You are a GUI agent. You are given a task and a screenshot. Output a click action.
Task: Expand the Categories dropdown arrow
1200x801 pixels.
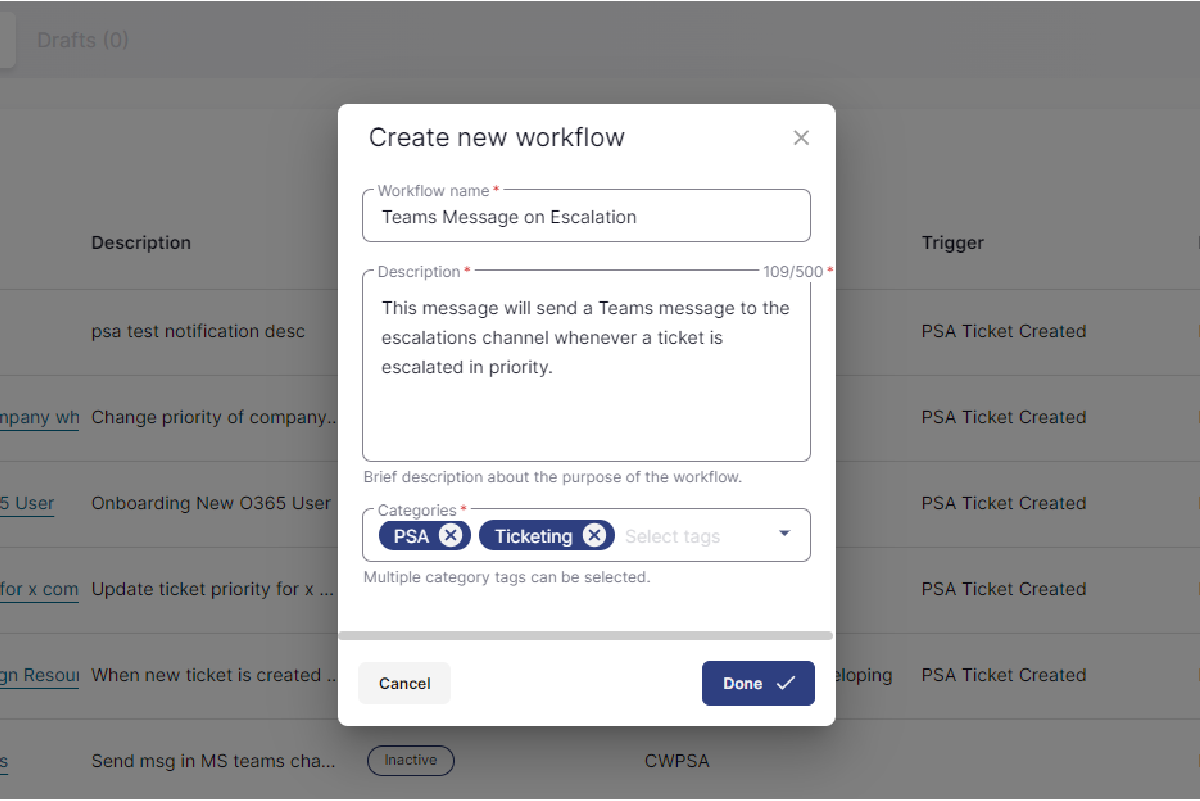[784, 534]
